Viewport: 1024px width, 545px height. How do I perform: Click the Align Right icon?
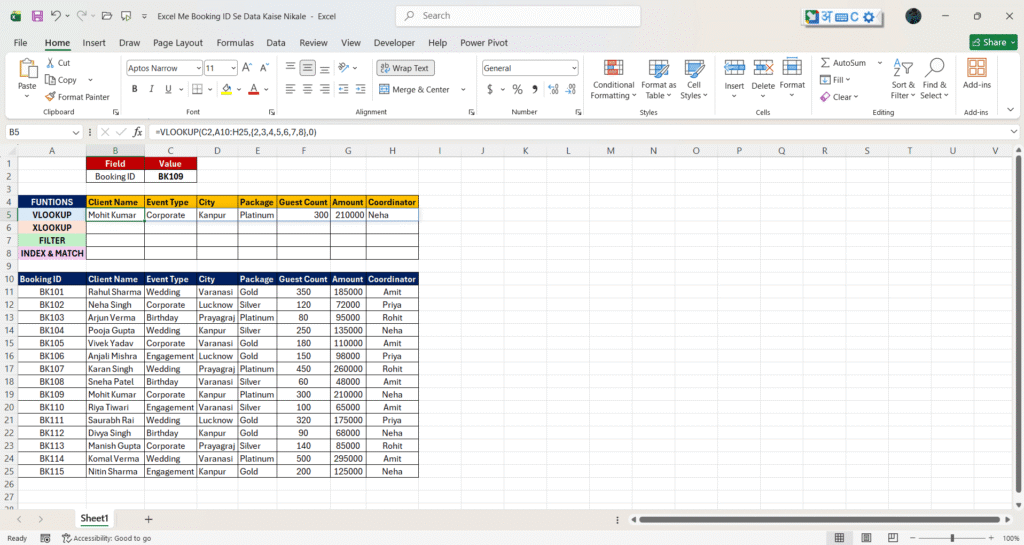[325, 89]
